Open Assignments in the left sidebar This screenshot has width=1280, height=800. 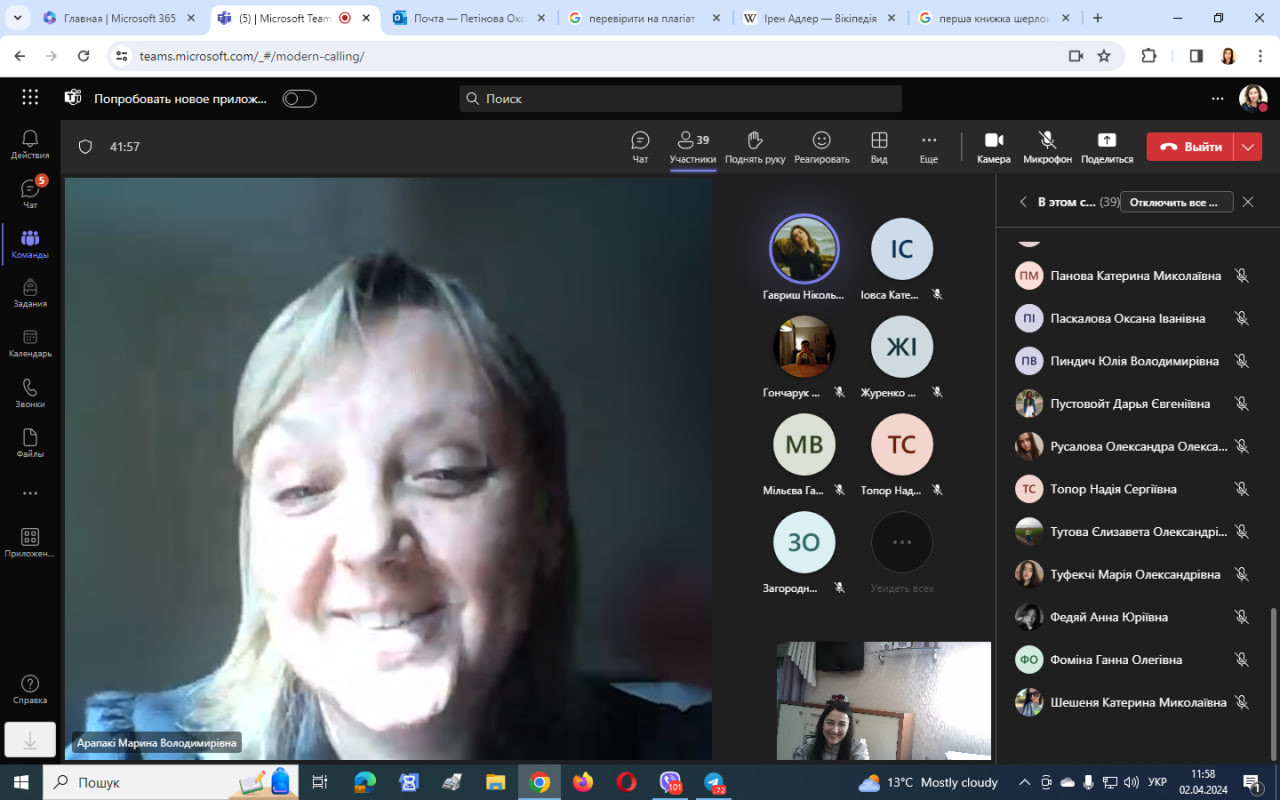click(x=30, y=293)
